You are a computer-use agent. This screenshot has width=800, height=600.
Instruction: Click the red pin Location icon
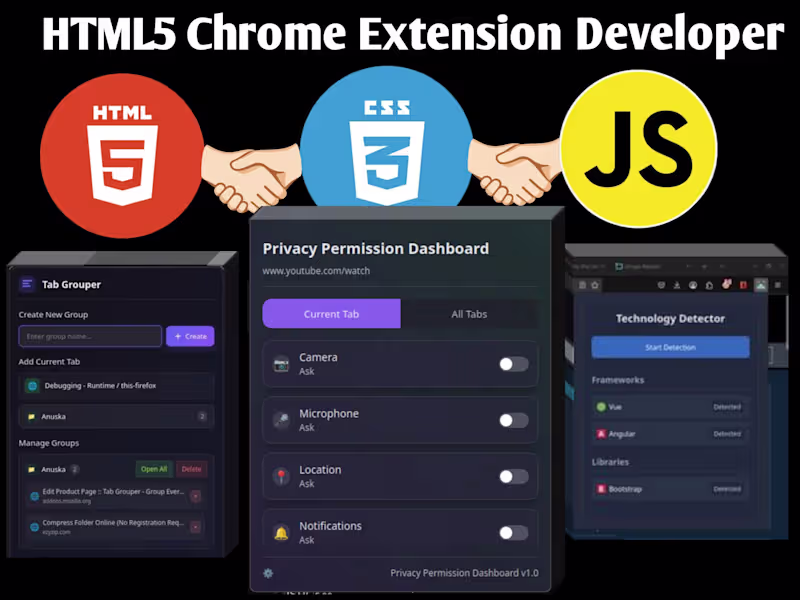281,477
